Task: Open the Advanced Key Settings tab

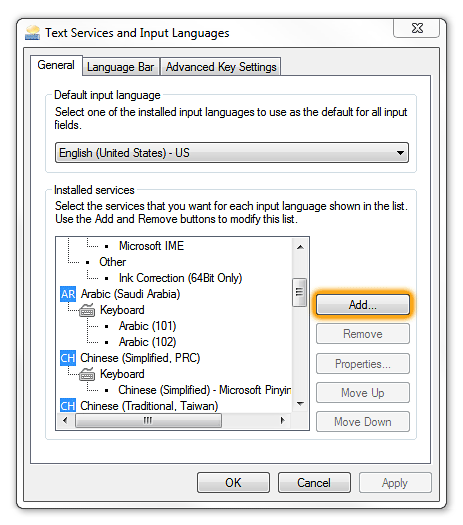Action: tap(221, 67)
